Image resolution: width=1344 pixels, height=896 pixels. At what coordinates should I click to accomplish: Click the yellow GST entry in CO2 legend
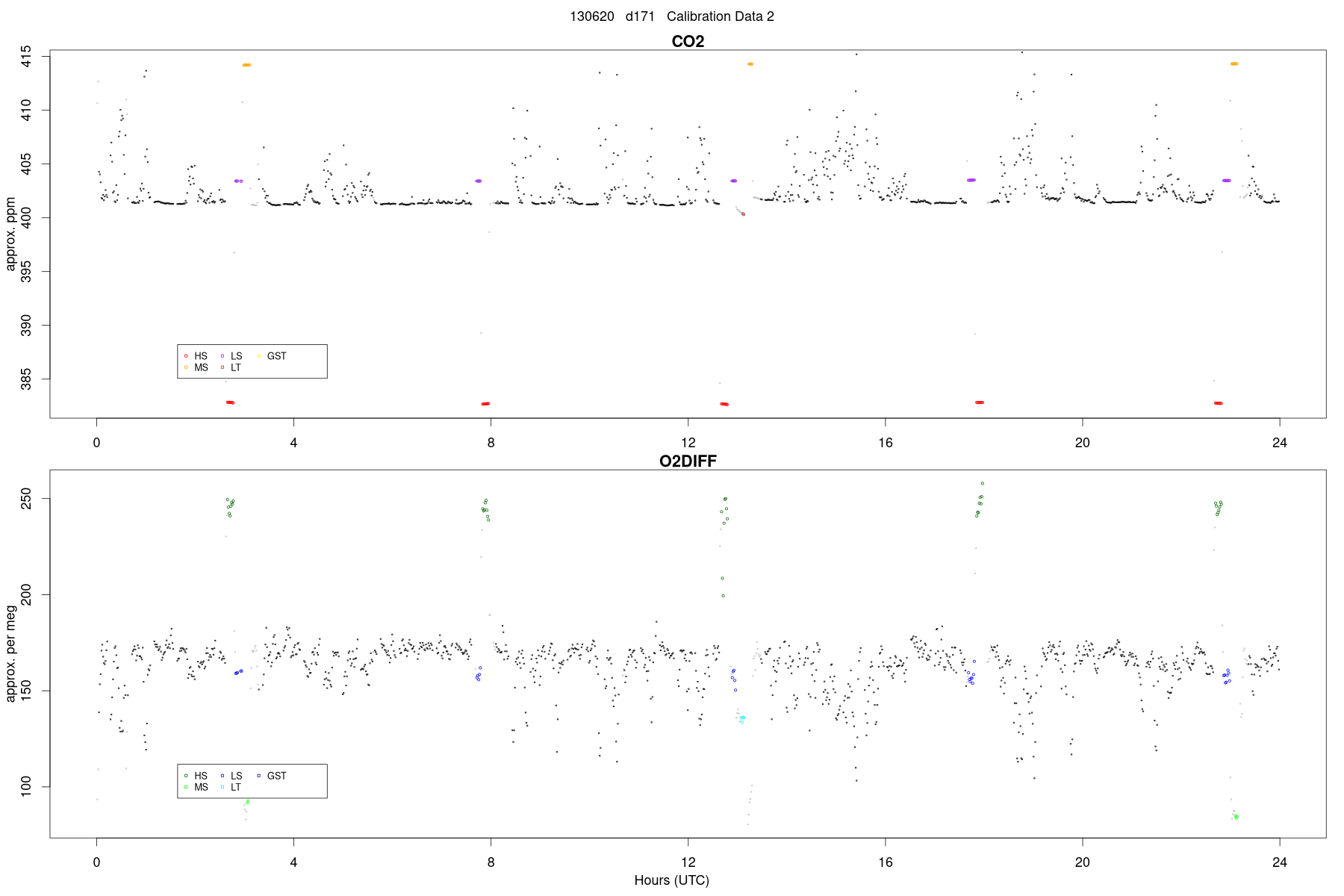(x=272, y=356)
